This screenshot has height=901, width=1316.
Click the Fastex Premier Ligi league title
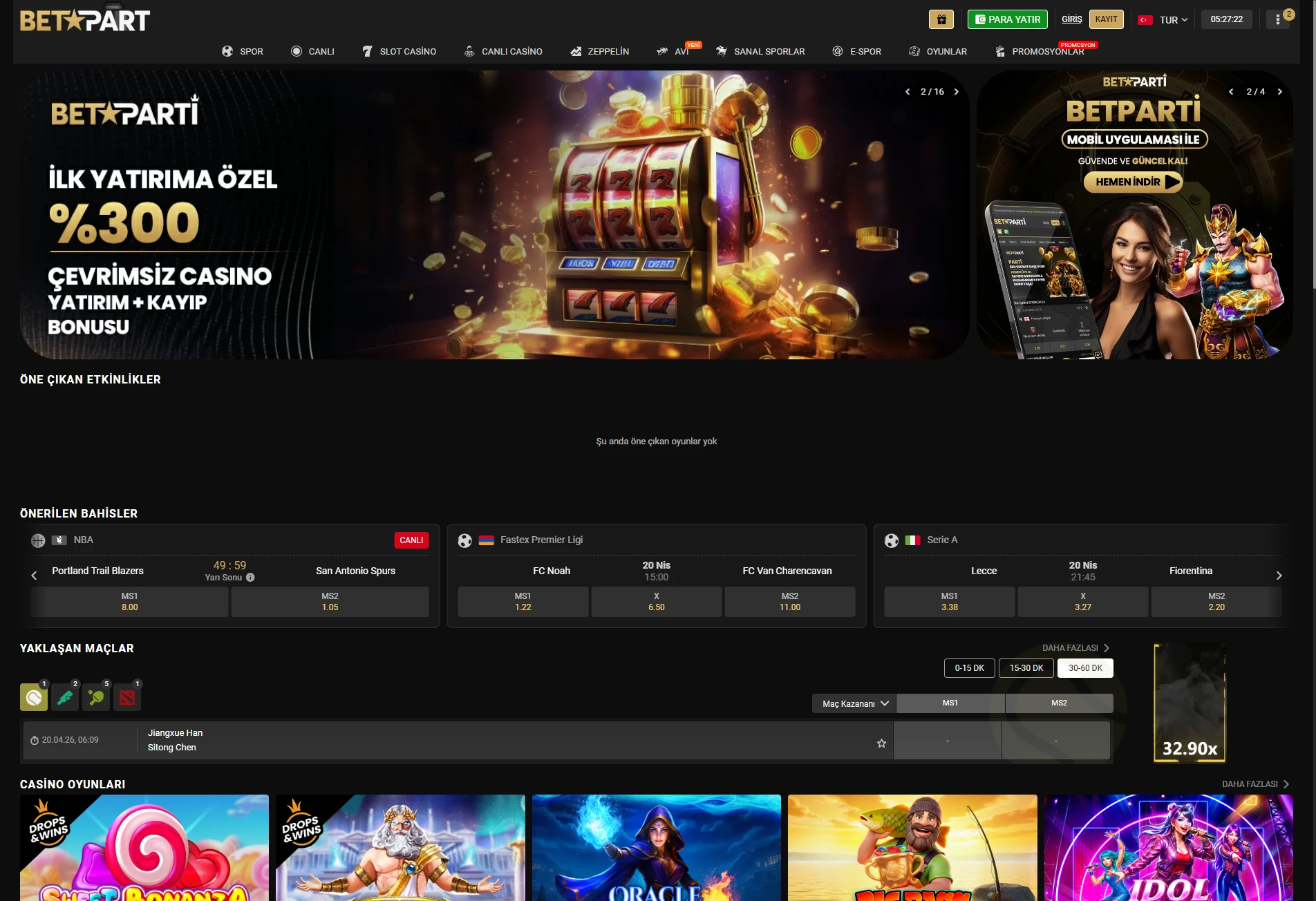tap(541, 540)
